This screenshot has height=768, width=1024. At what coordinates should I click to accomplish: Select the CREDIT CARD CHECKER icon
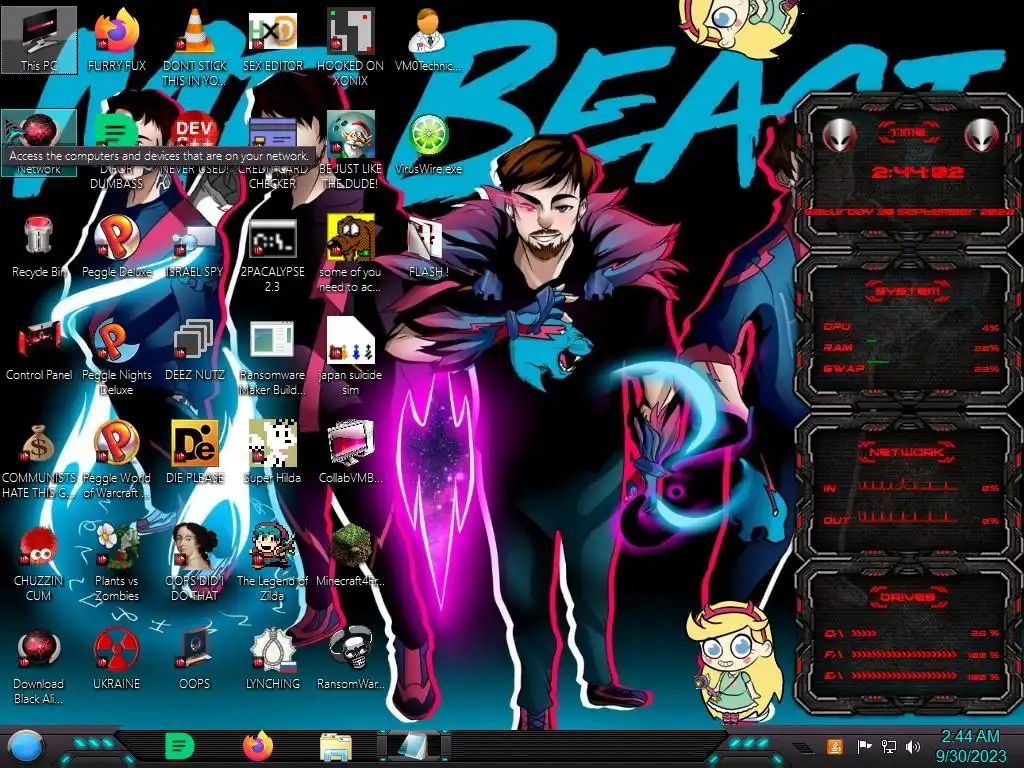[272, 150]
